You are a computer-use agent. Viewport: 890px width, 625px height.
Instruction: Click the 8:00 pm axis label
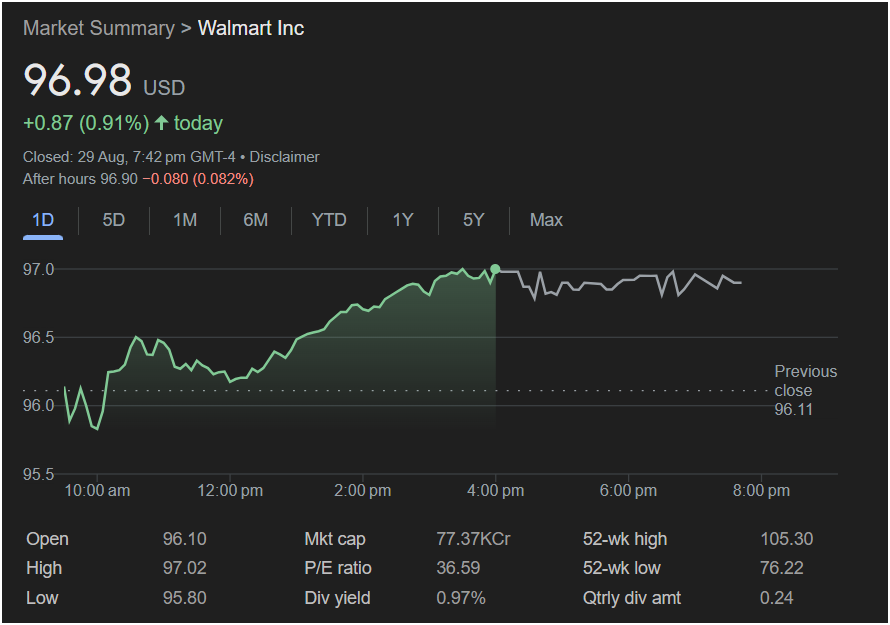[x=761, y=490]
